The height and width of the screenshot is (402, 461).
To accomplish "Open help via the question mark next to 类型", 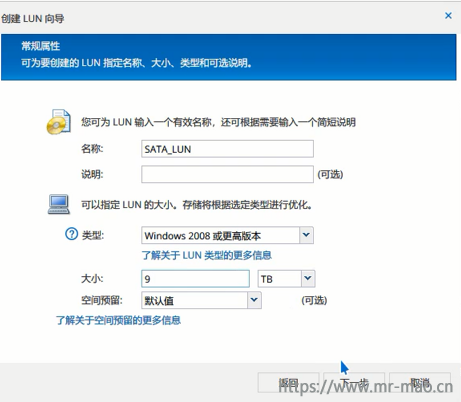I will click(71, 234).
